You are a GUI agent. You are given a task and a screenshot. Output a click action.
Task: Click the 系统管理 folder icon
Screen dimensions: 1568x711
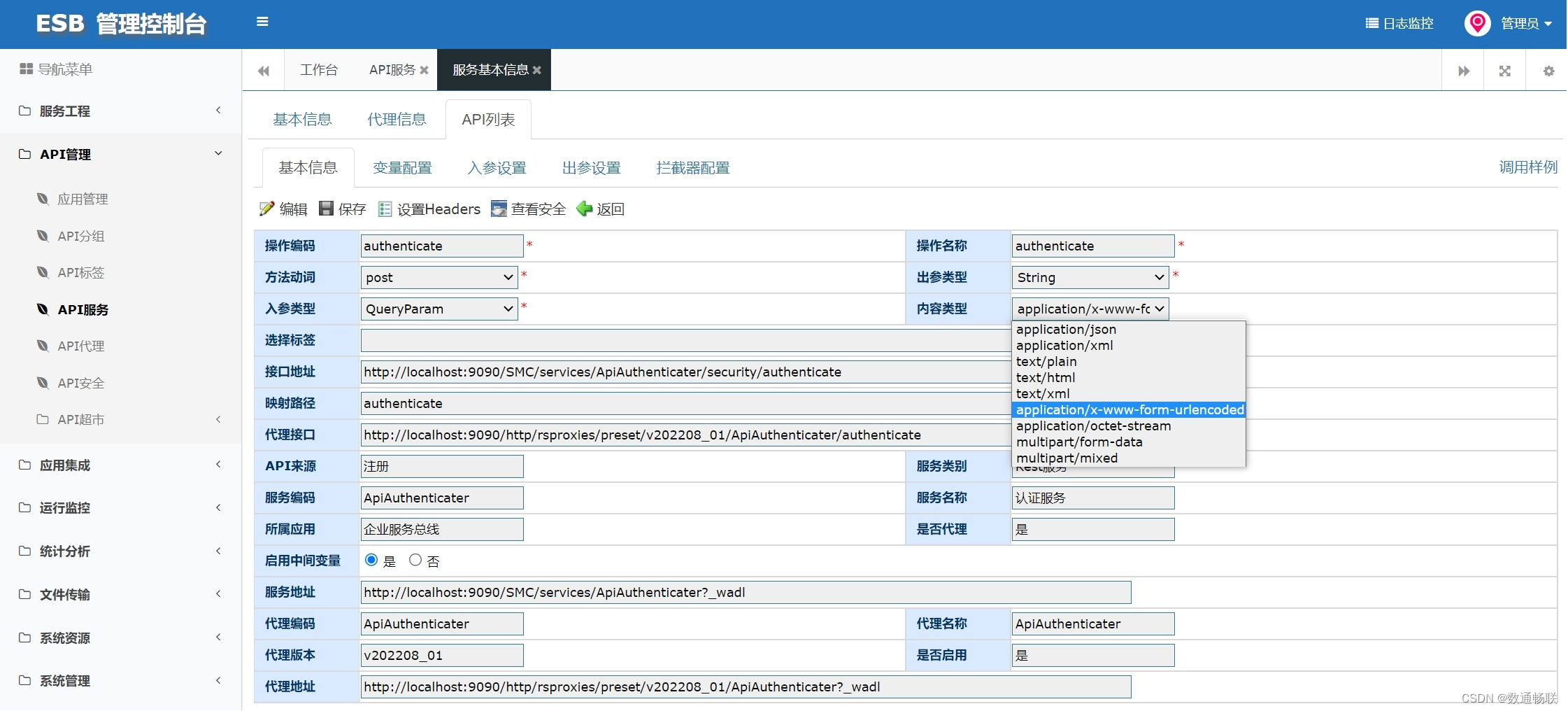(x=25, y=680)
